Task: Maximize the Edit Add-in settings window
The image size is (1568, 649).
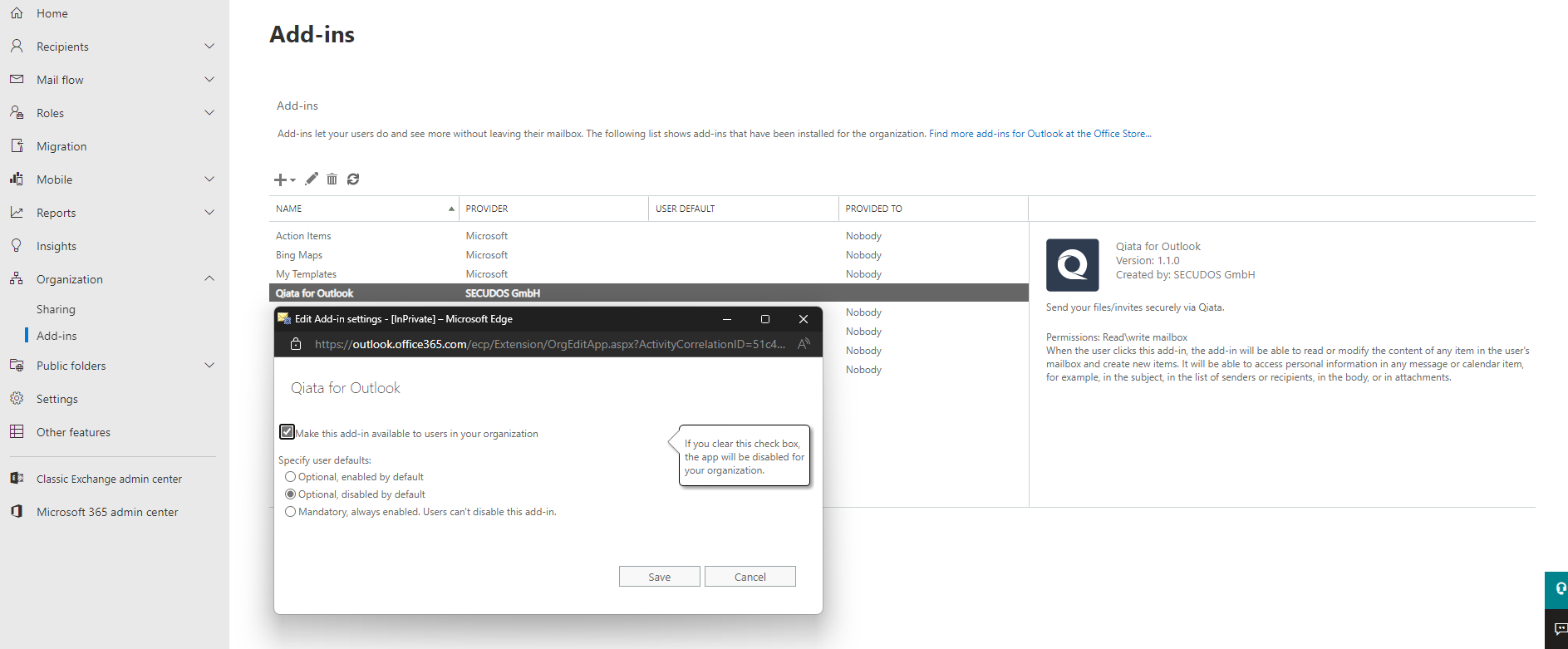Action: (765, 319)
